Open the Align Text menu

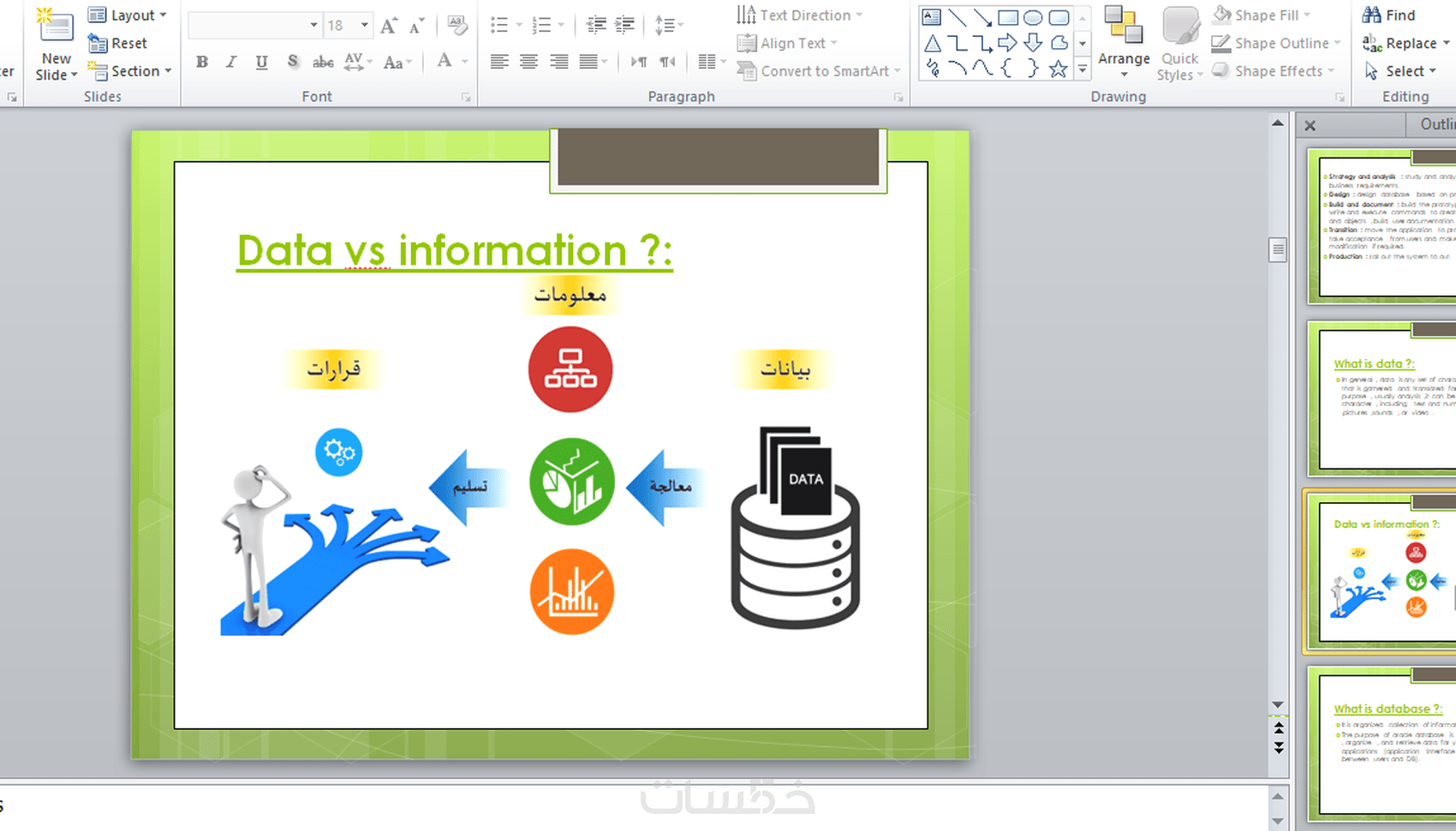coord(787,44)
